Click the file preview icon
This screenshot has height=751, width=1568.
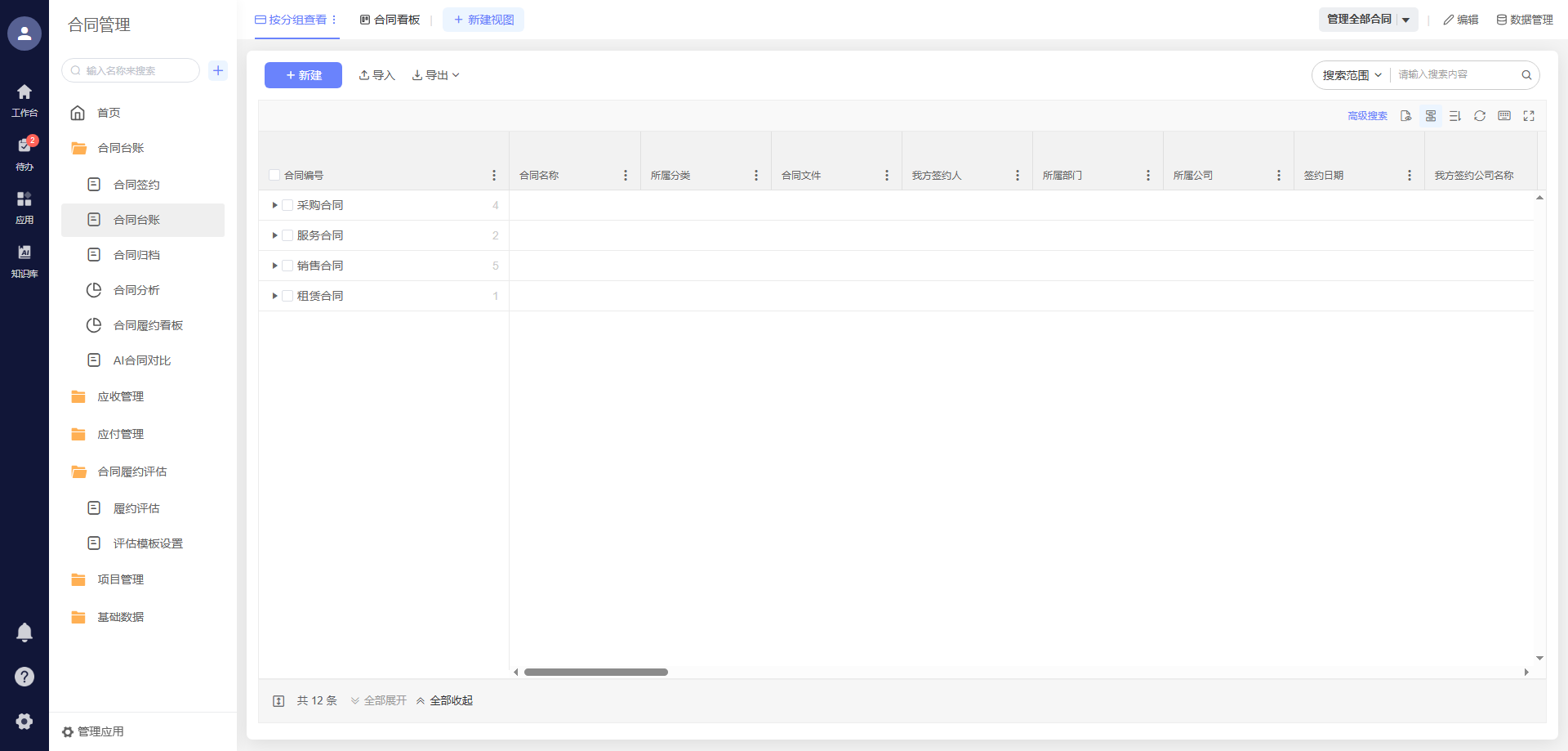pos(1405,116)
